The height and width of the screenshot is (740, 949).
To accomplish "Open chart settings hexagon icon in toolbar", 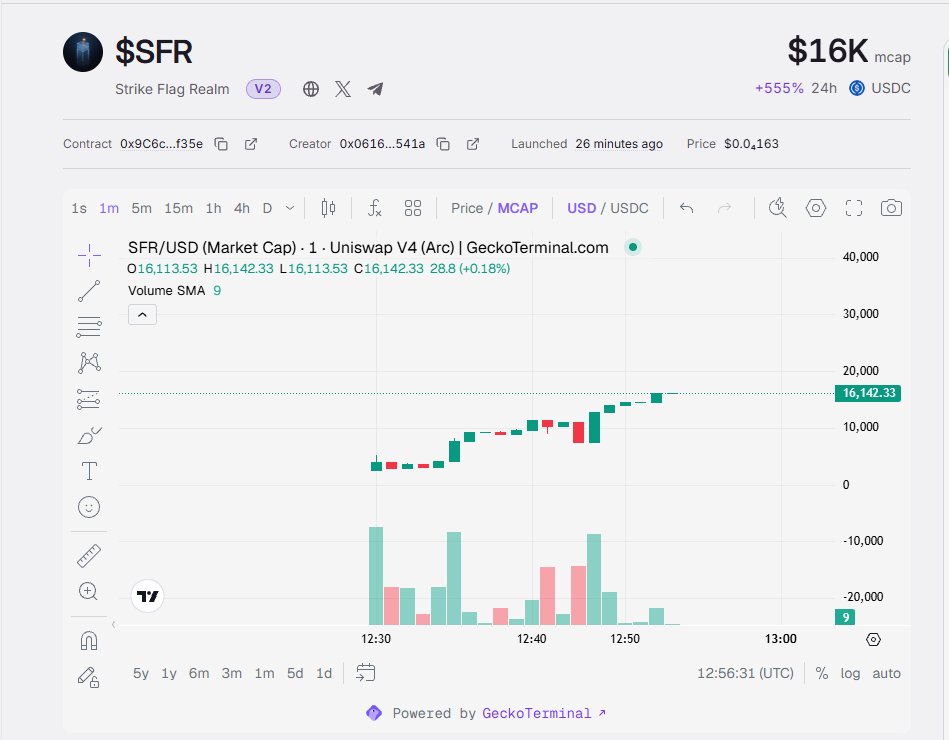I will pos(816,208).
